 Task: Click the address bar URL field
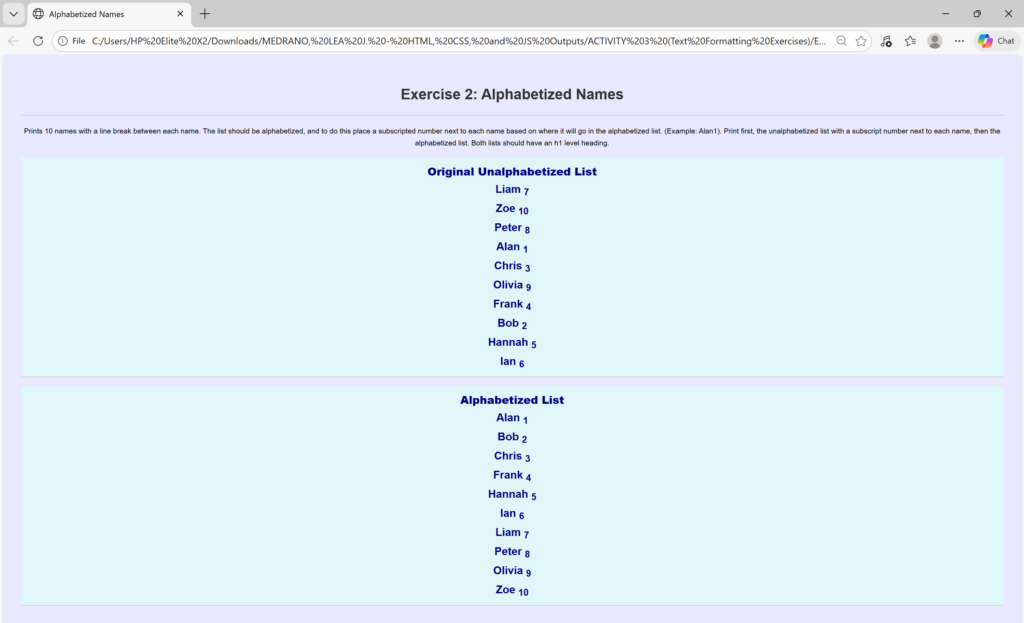pos(450,41)
